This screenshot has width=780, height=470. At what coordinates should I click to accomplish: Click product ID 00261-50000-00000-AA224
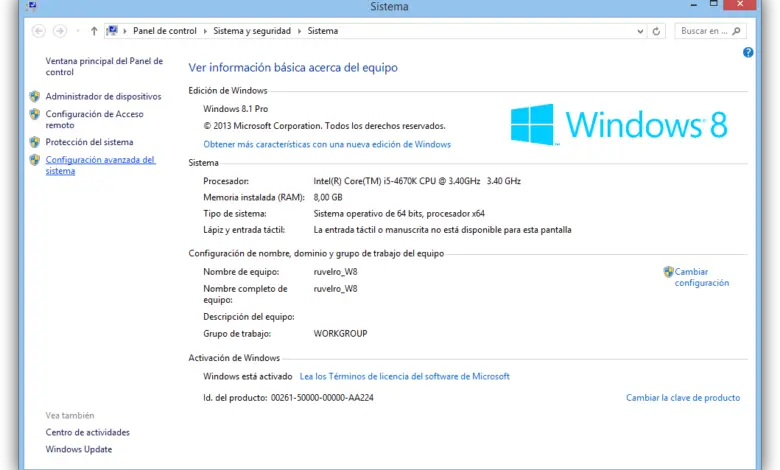pos(322,398)
